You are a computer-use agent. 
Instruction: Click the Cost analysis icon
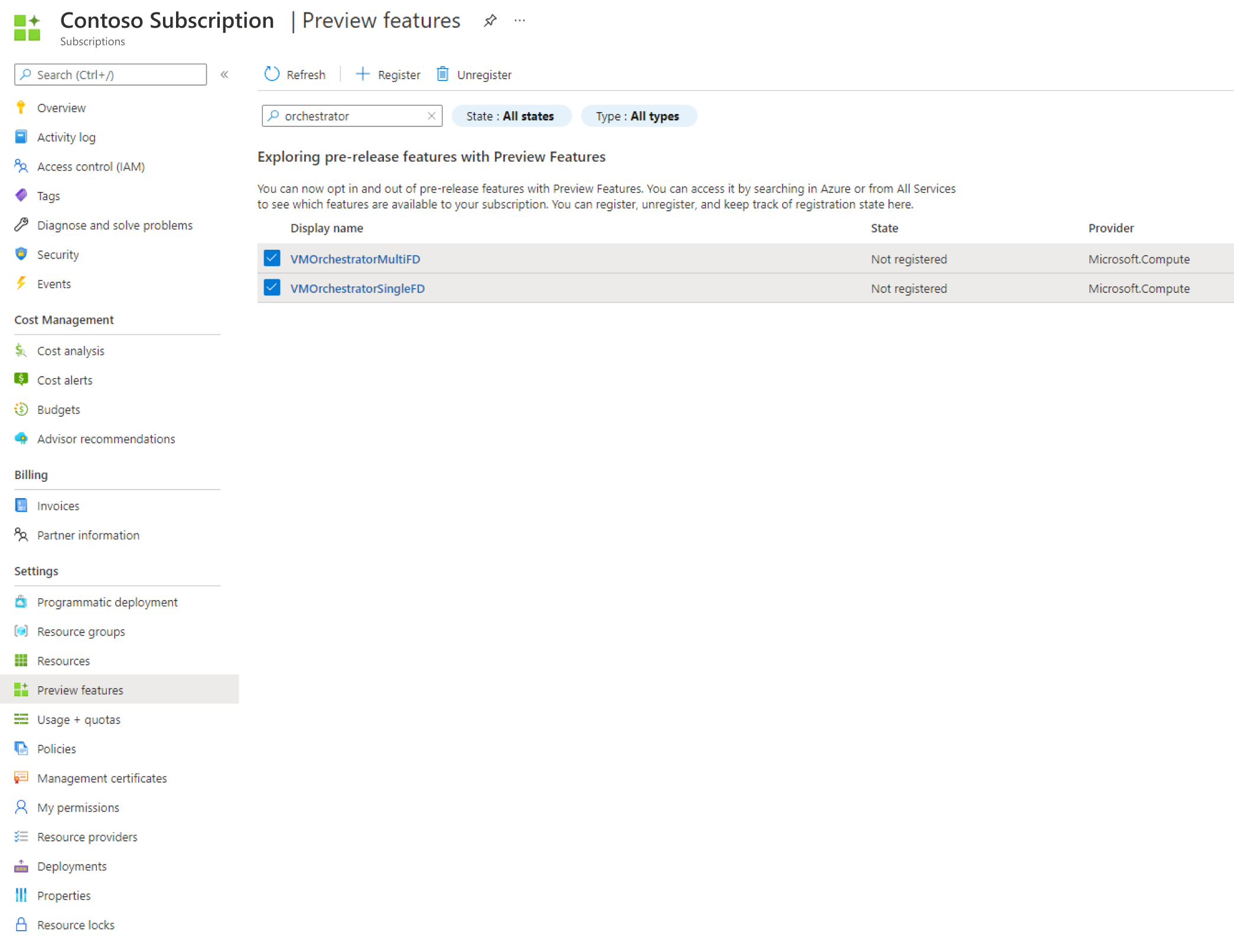pyautogui.click(x=21, y=351)
